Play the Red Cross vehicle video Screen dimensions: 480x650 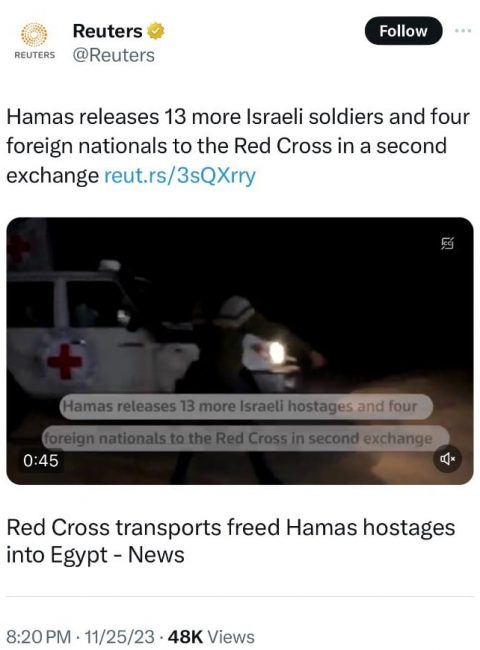(x=240, y=351)
